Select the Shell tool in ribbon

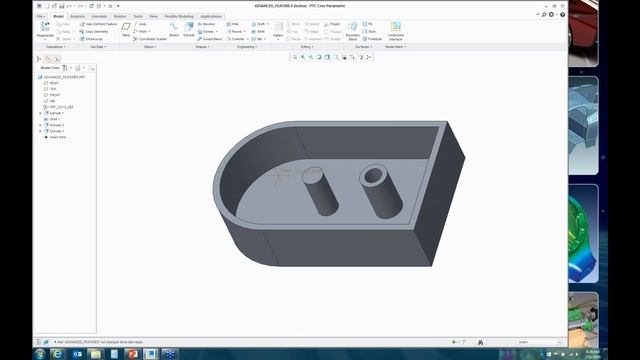click(x=258, y=31)
